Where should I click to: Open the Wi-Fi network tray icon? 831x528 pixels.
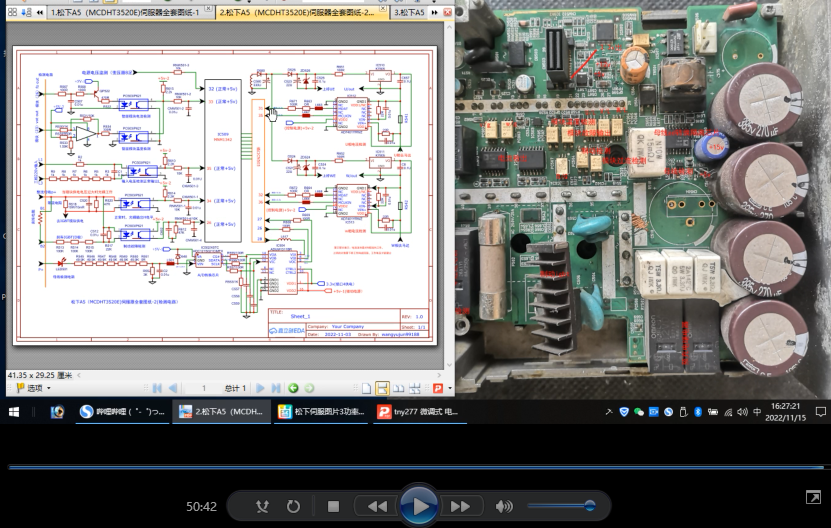(x=728, y=412)
